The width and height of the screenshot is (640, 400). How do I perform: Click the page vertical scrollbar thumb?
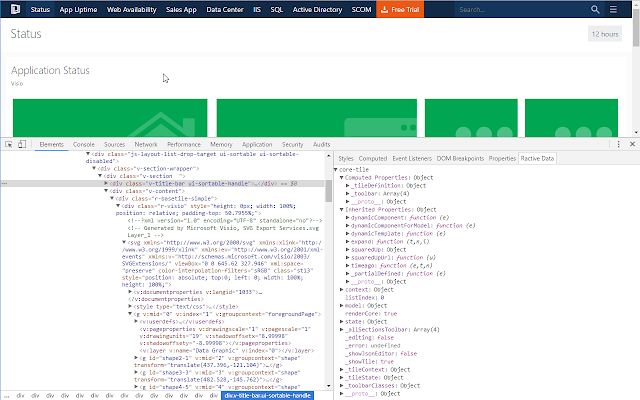pos(636,28)
